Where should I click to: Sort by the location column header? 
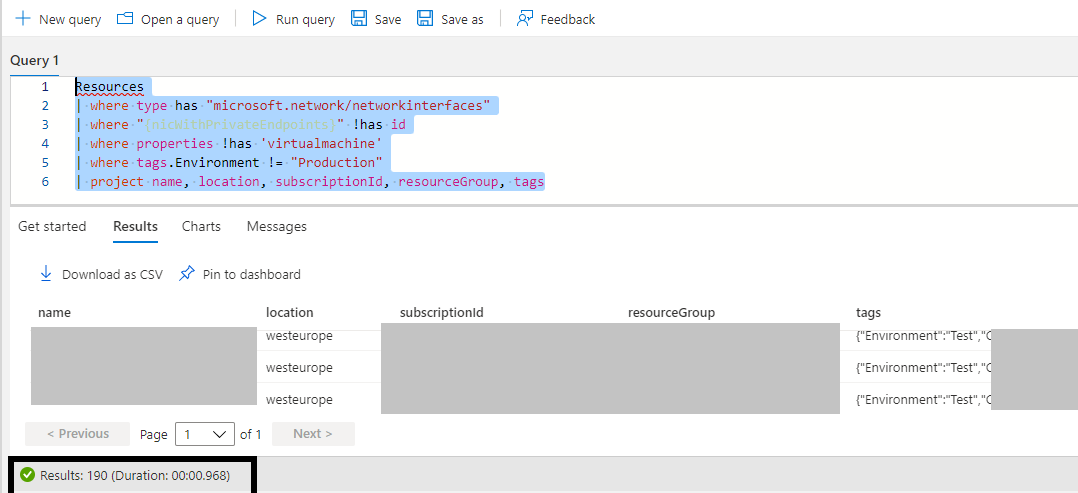click(x=289, y=313)
